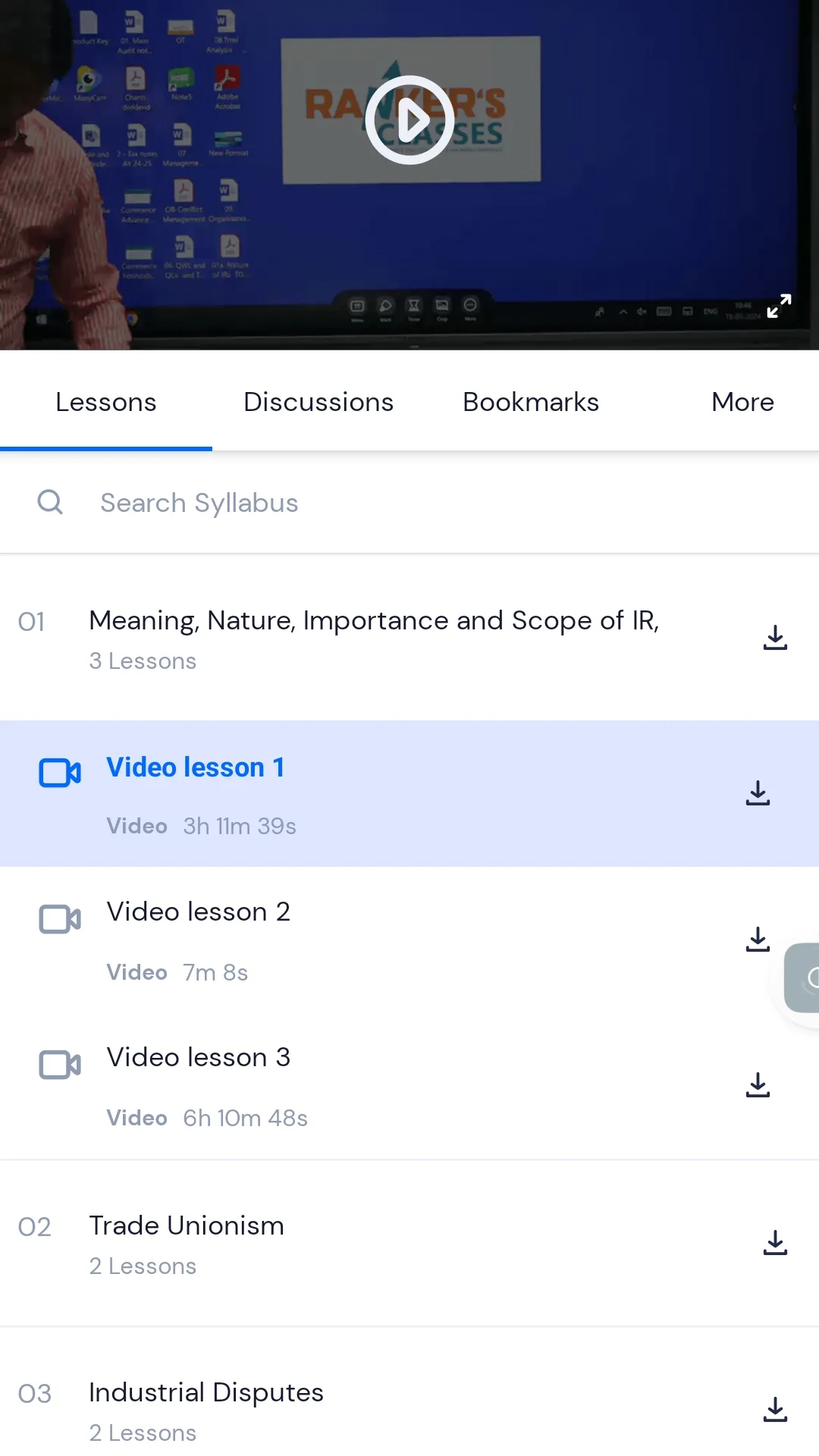Tap the floating side widget button
The height and width of the screenshot is (1456, 819).
802,977
